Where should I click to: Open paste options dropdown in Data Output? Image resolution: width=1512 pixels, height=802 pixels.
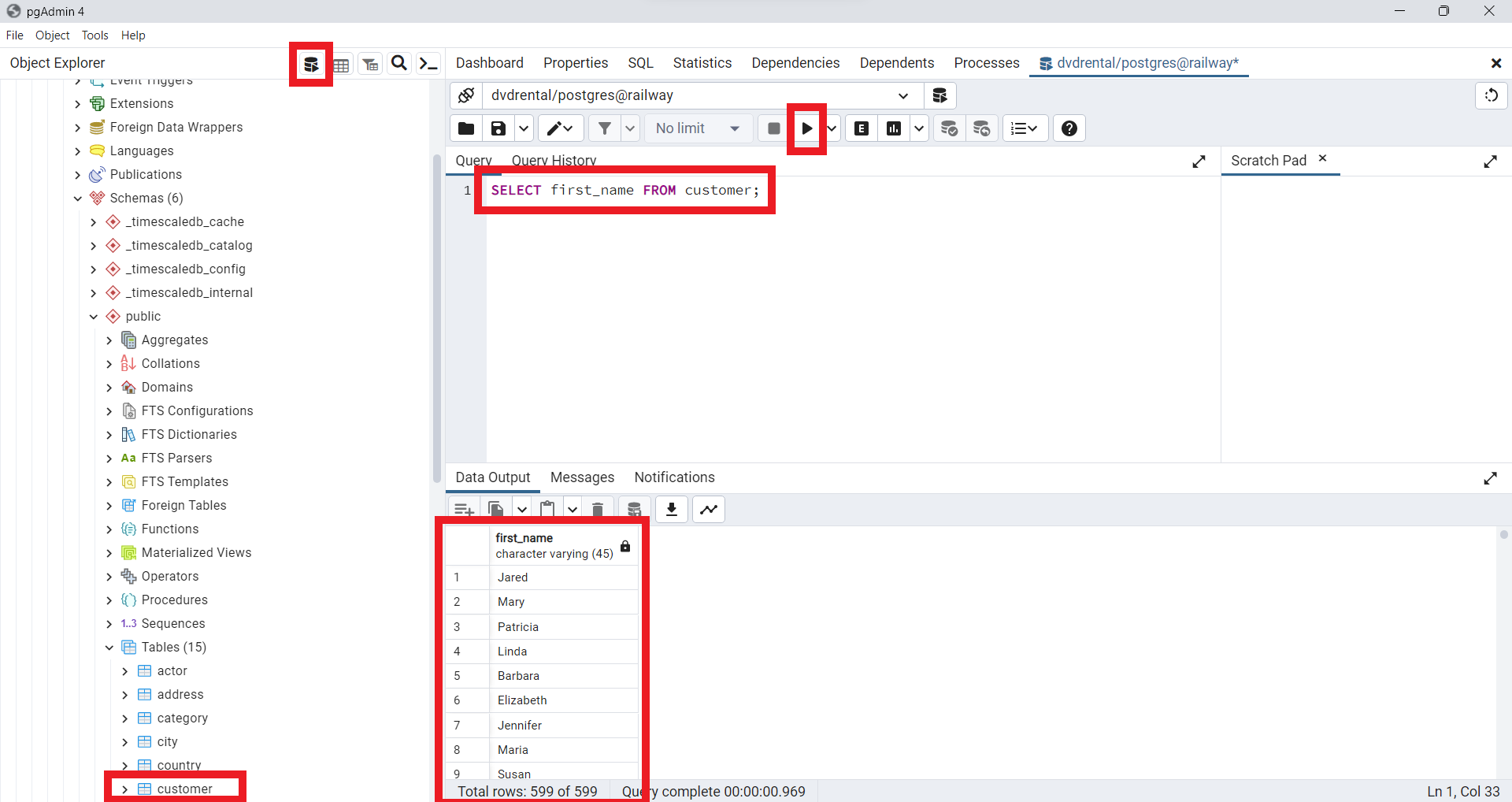coord(573,510)
